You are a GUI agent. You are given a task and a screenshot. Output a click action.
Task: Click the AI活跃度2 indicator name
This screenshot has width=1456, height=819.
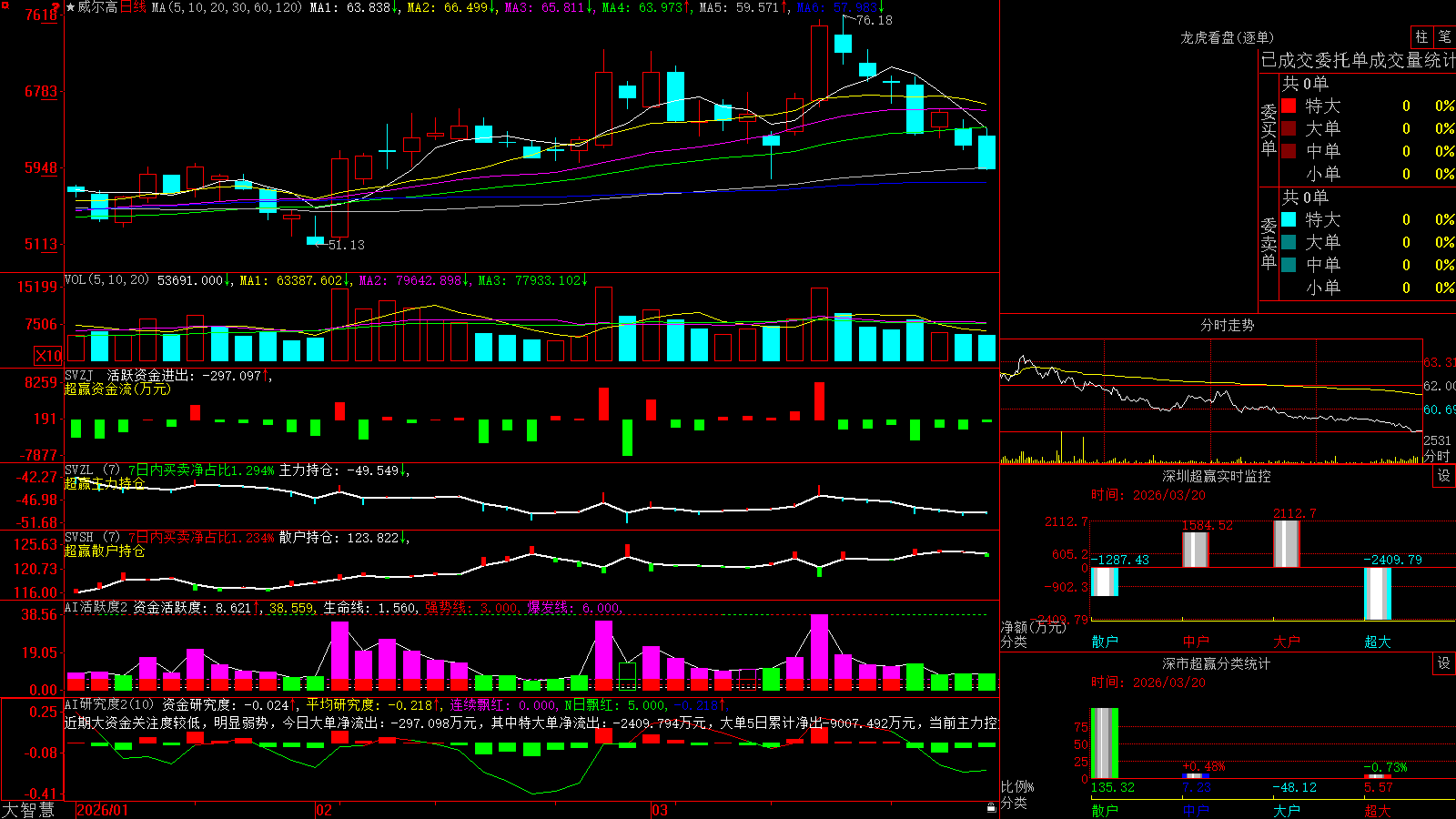click(x=96, y=607)
